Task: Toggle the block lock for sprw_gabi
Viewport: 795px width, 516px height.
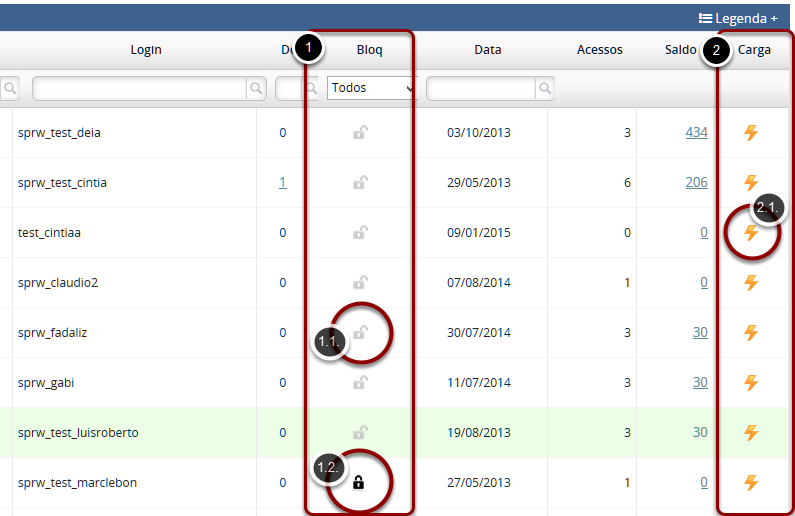Action: tap(359, 382)
